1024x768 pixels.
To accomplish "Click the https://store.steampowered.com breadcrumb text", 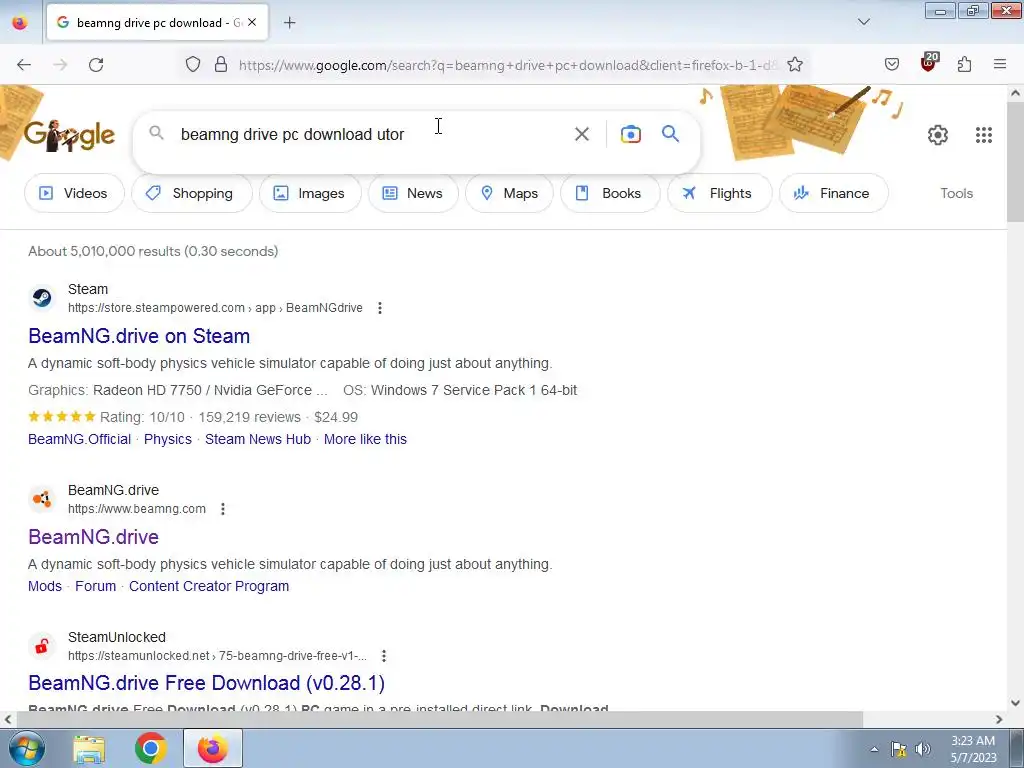I will tap(156, 308).
